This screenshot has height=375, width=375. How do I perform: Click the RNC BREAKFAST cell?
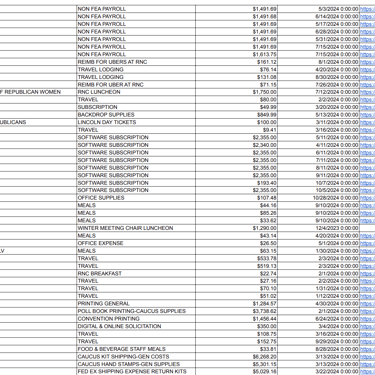[x=136, y=273]
